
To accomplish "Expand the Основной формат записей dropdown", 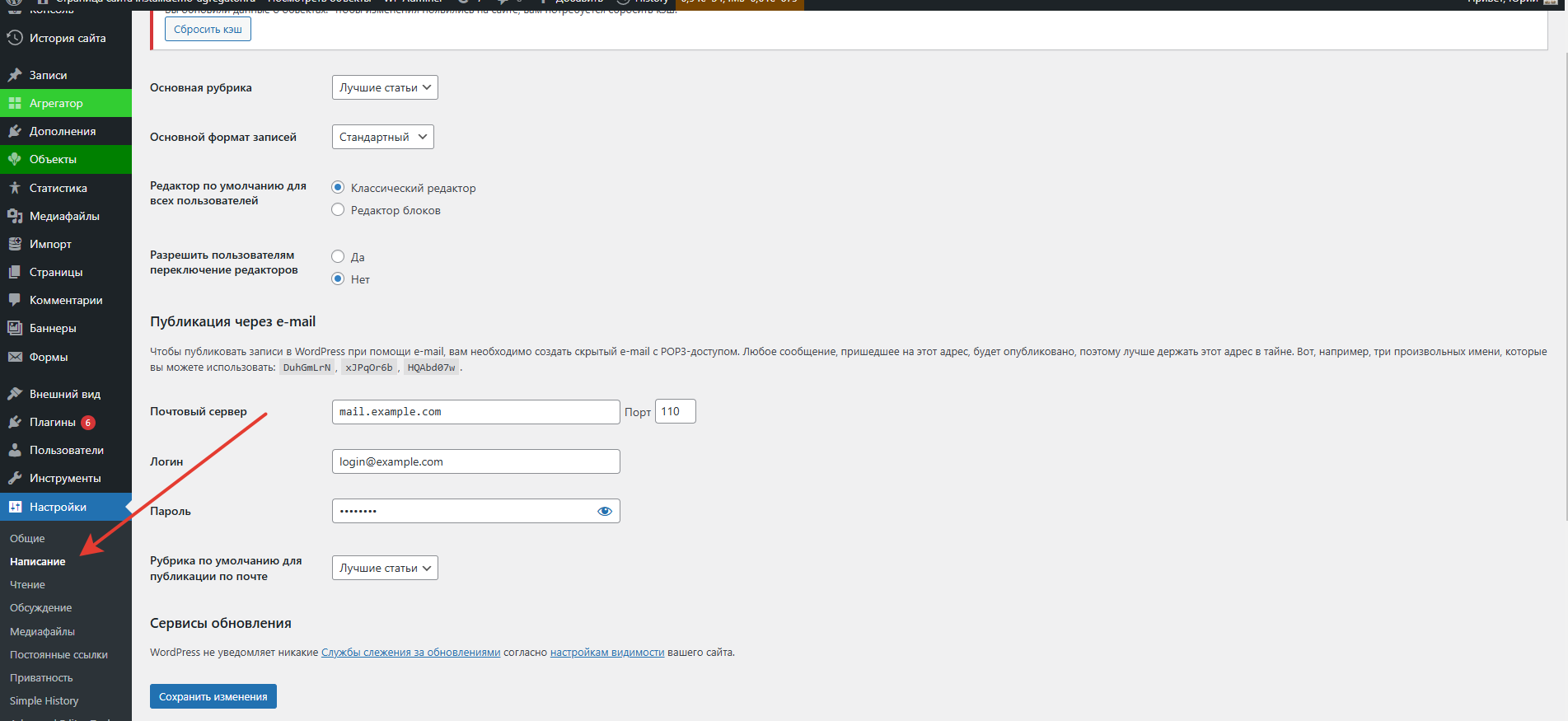I will 382,137.
